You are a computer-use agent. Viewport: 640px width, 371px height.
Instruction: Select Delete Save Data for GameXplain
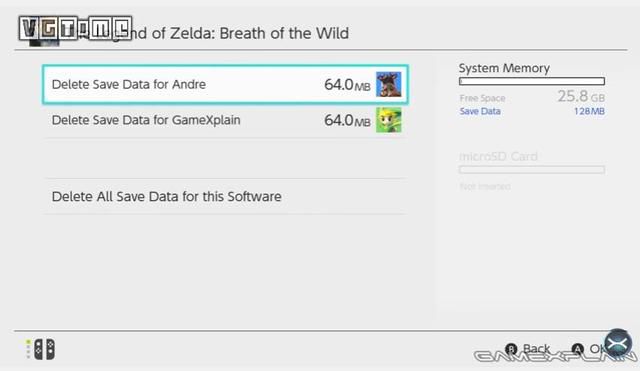click(225, 120)
